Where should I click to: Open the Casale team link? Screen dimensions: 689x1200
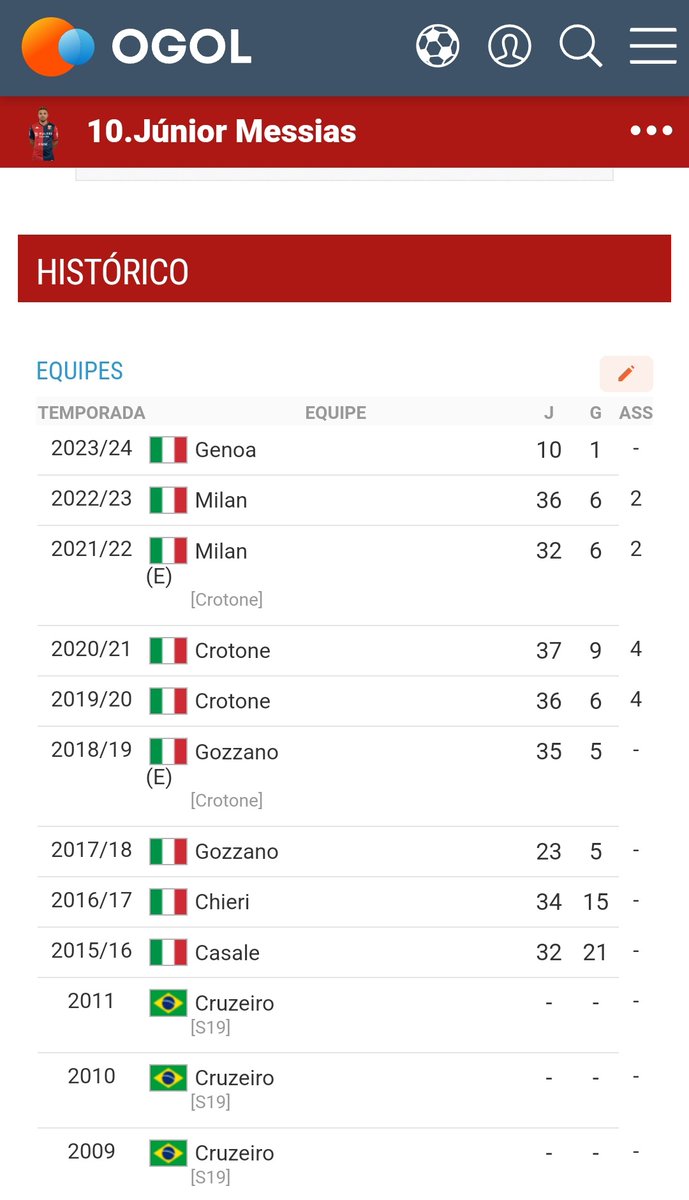[227, 953]
